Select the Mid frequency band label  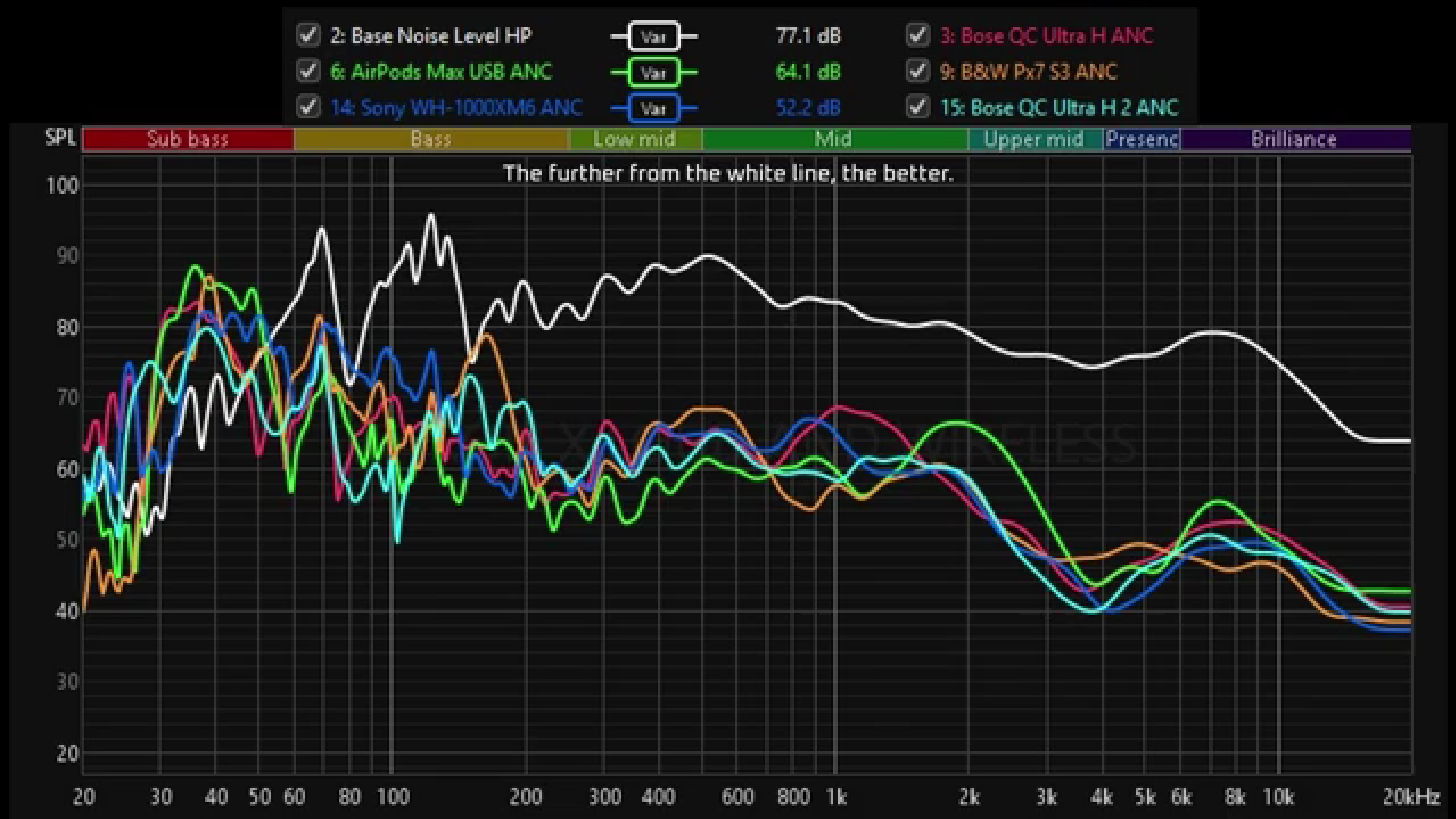pos(834,139)
